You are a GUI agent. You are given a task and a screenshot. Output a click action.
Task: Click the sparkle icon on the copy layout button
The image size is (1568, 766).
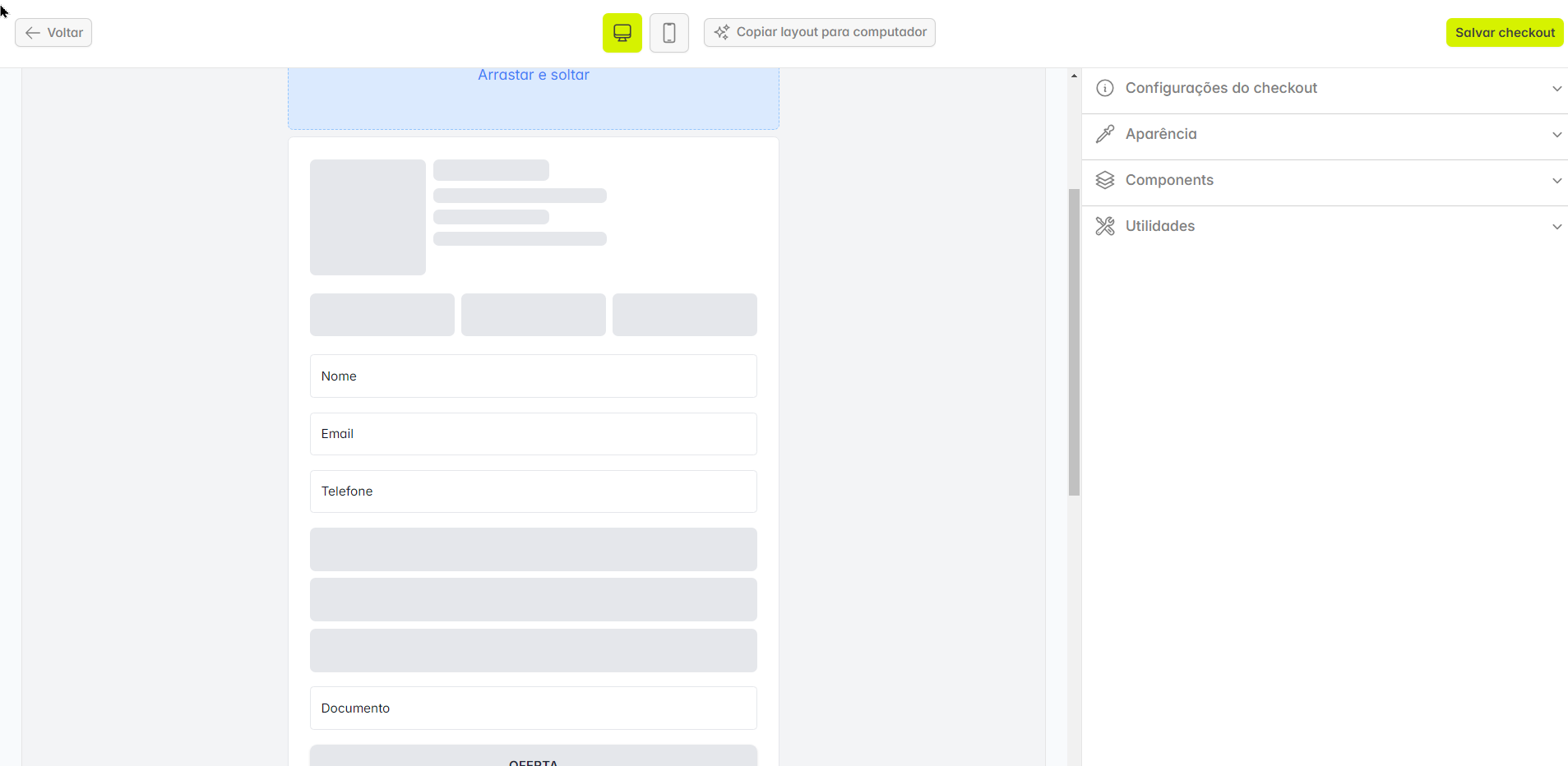point(721,32)
